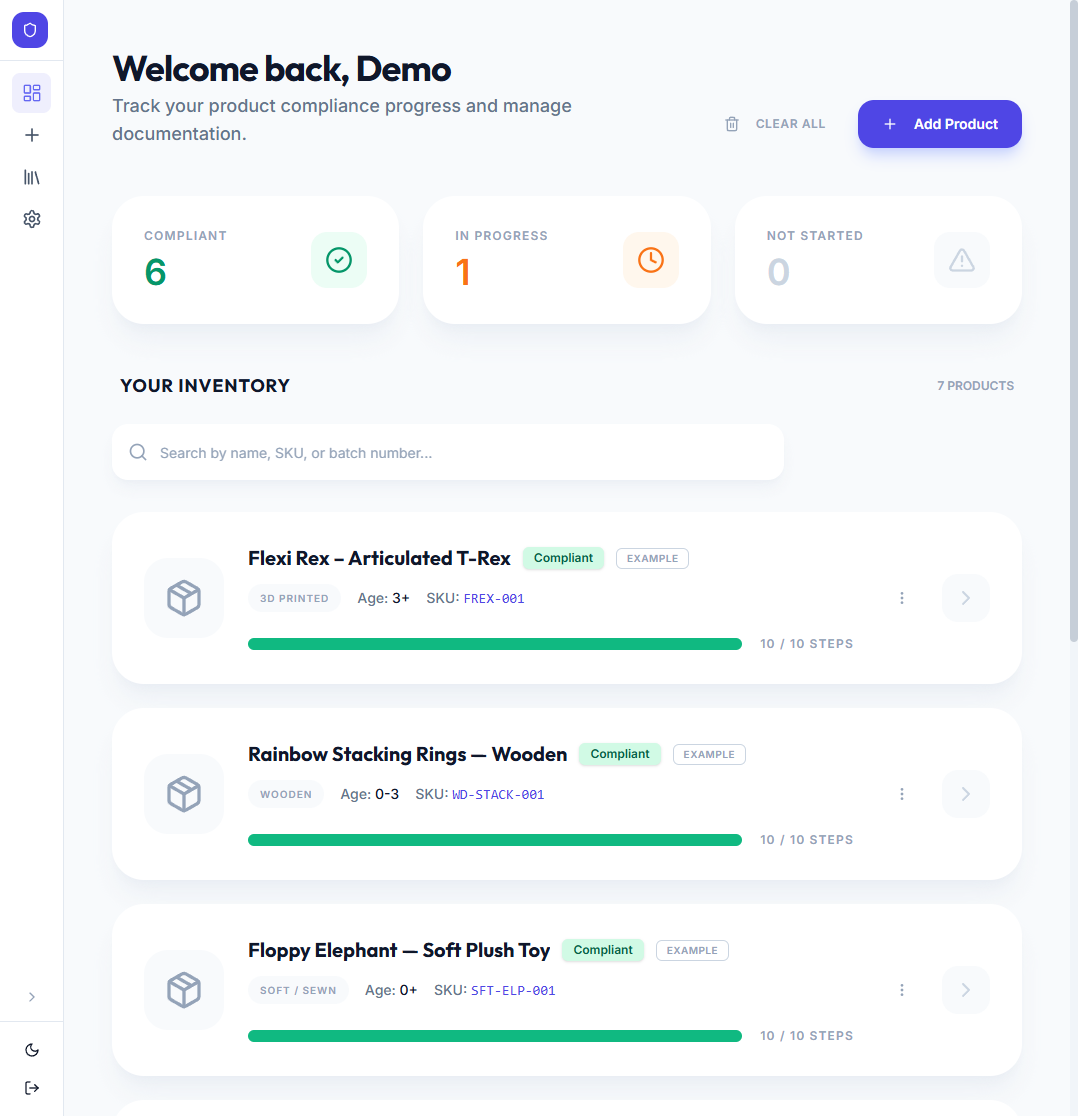
Task: Click the Flexi Rex box thumbnail icon
Action: click(x=184, y=598)
